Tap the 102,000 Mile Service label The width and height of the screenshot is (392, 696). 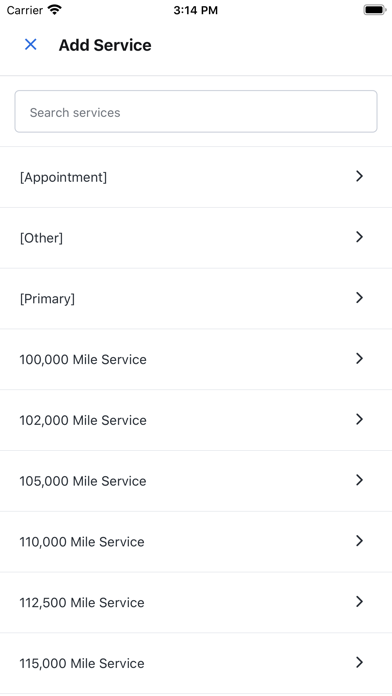tap(83, 420)
